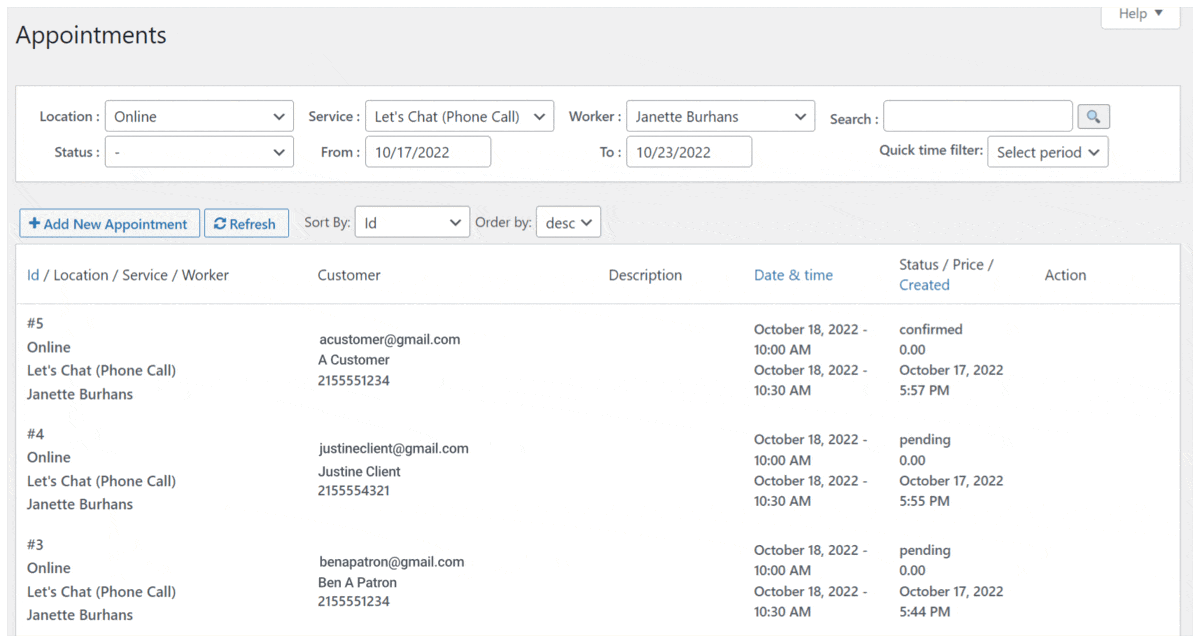This screenshot has width=1200, height=643.
Task: Click the Customer column header
Action: (349, 275)
